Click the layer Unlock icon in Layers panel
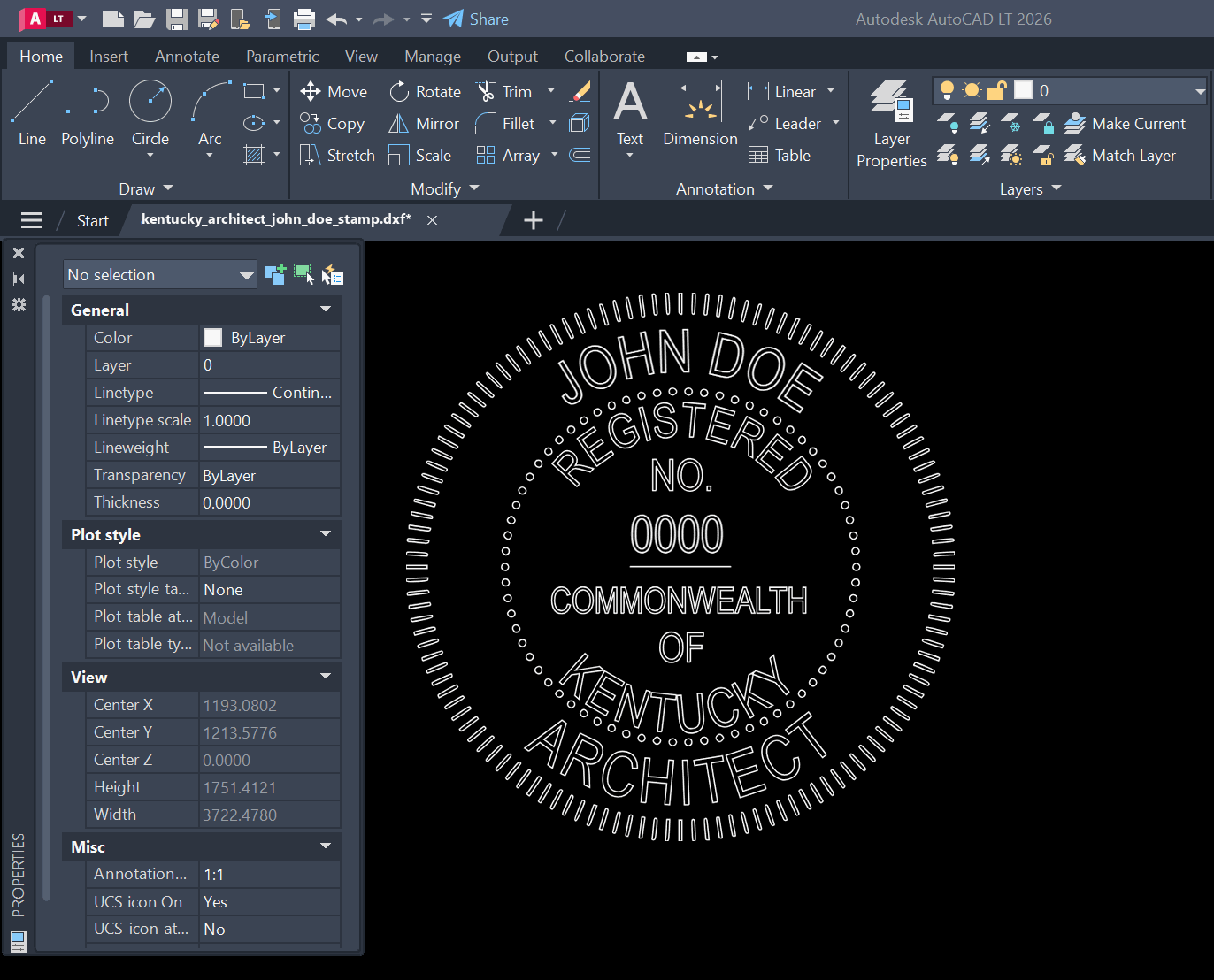1214x980 pixels. pyautogui.click(x=1043, y=156)
